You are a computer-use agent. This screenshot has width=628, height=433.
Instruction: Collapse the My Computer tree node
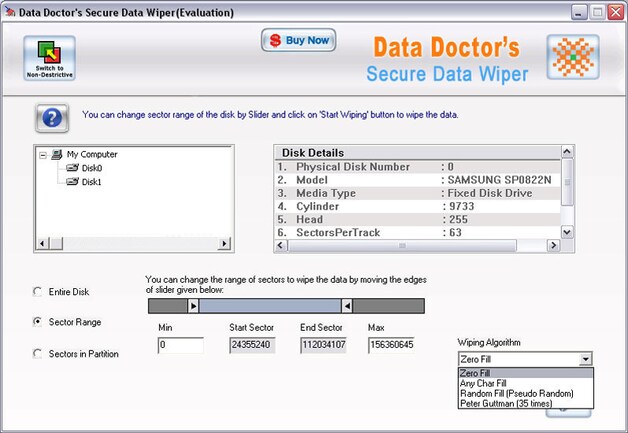coord(43,155)
